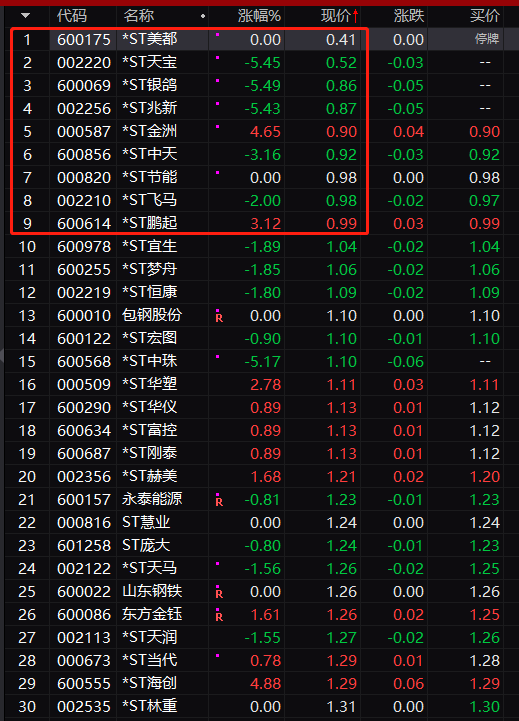Select stock name 山东钢铁
The height and width of the screenshot is (721, 519).
coord(152,591)
